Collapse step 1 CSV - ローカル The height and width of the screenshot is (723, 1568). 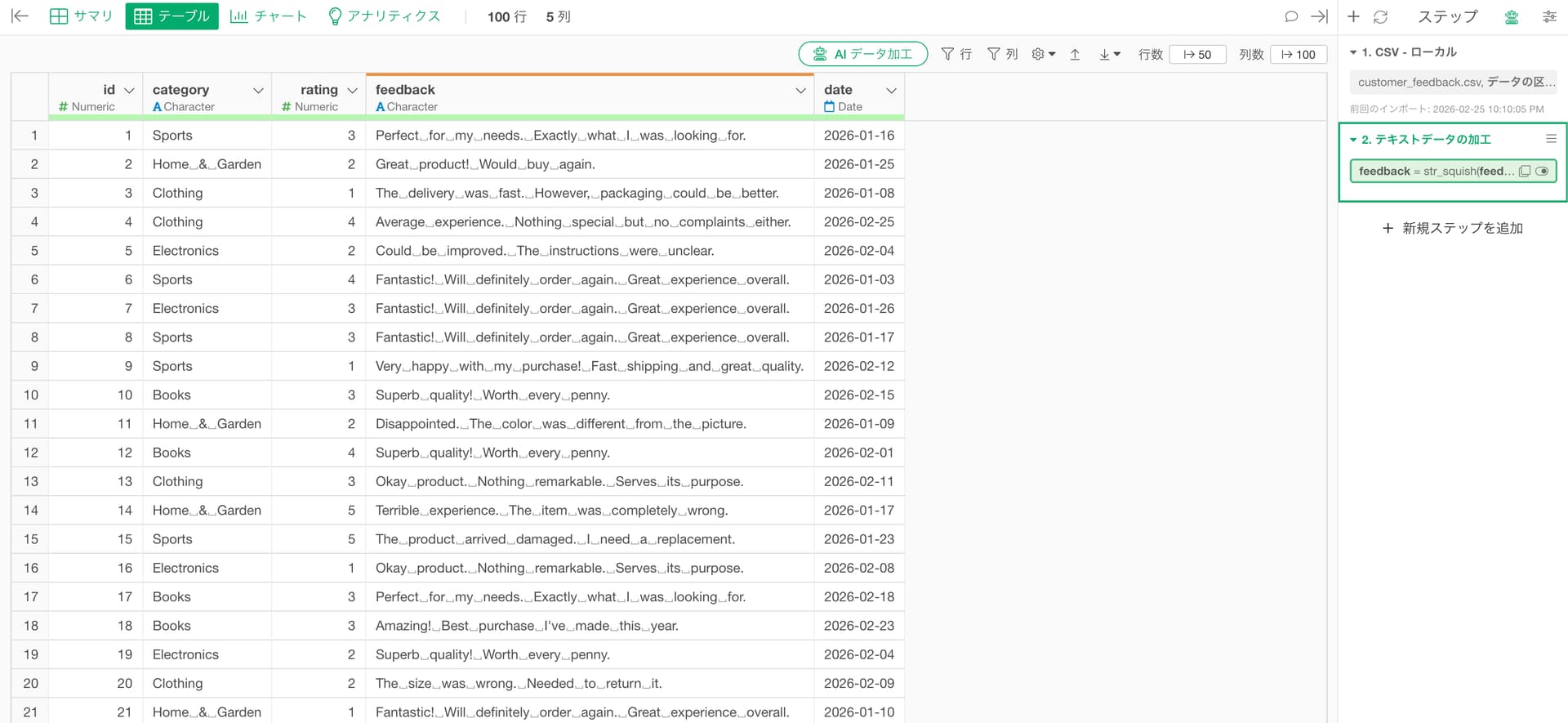(x=1353, y=52)
